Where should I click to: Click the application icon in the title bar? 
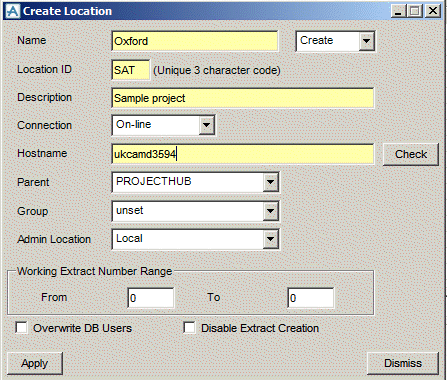coord(13,11)
